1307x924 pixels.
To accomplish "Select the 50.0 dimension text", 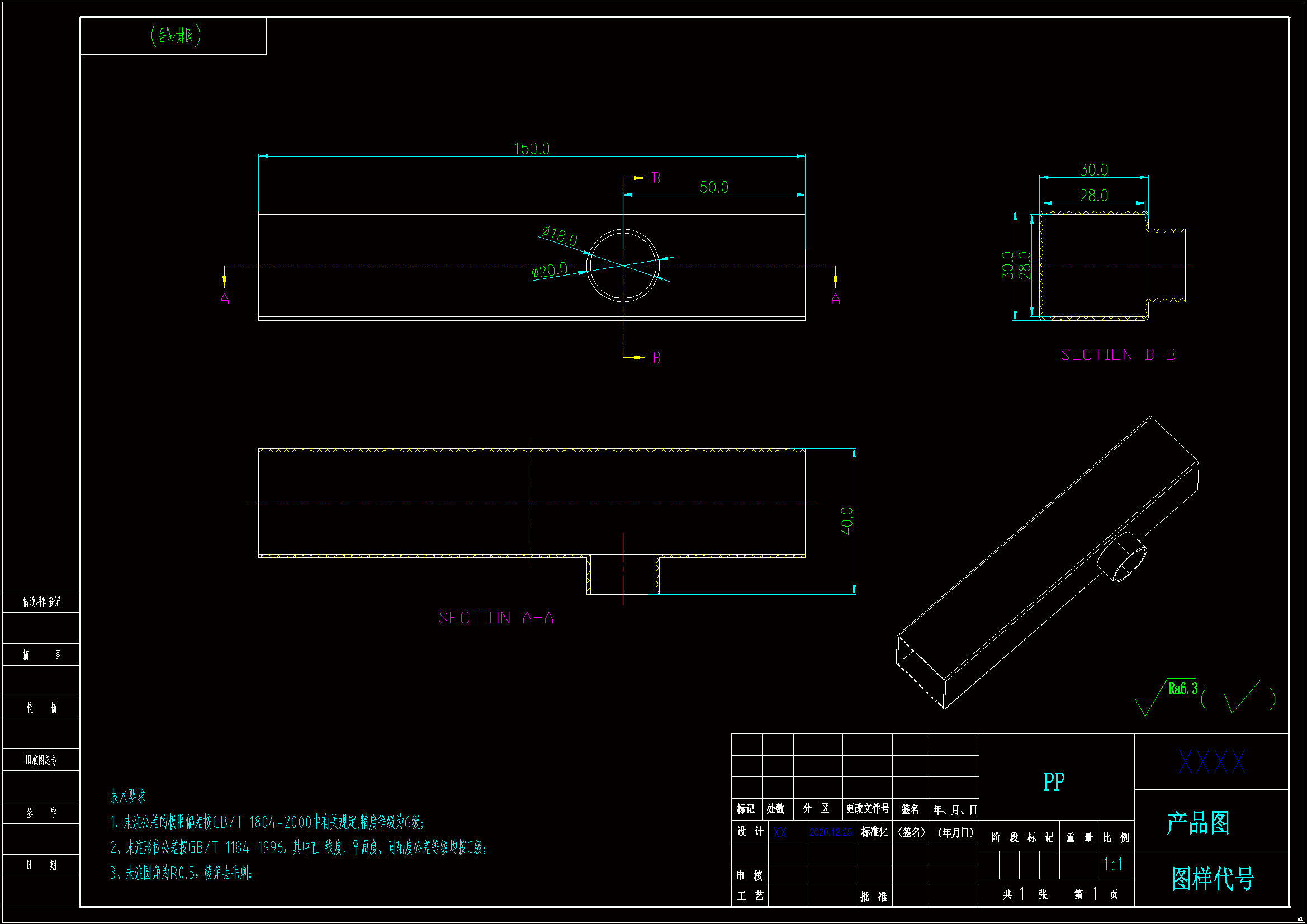I will click(714, 187).
